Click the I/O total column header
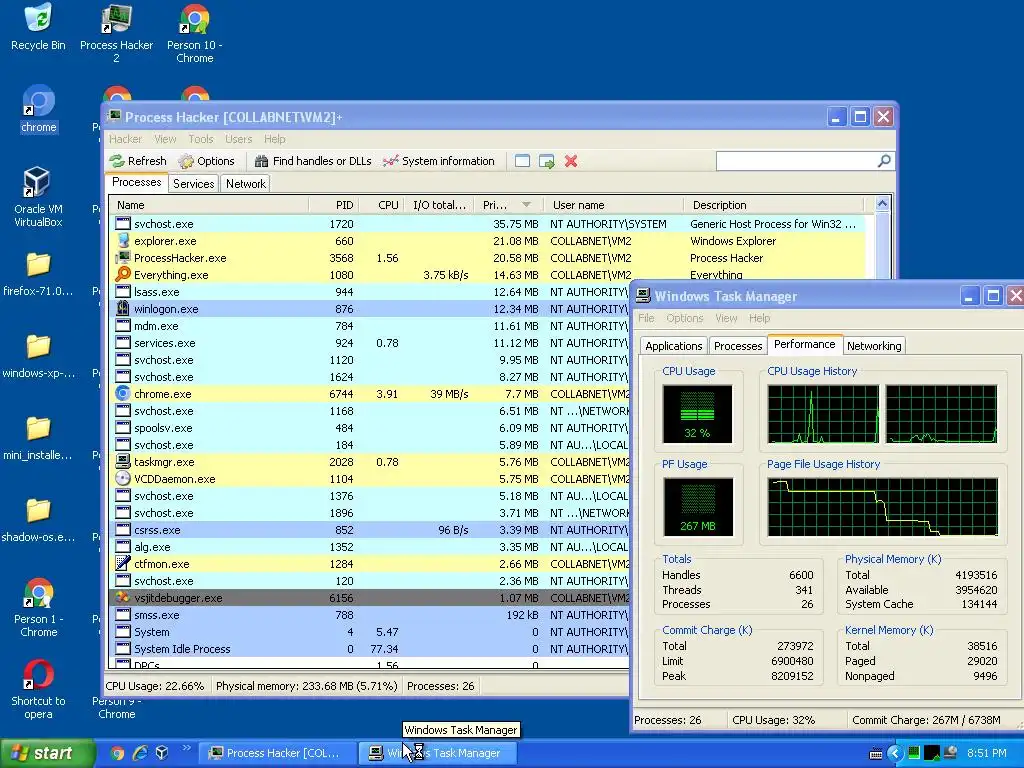 439,205
